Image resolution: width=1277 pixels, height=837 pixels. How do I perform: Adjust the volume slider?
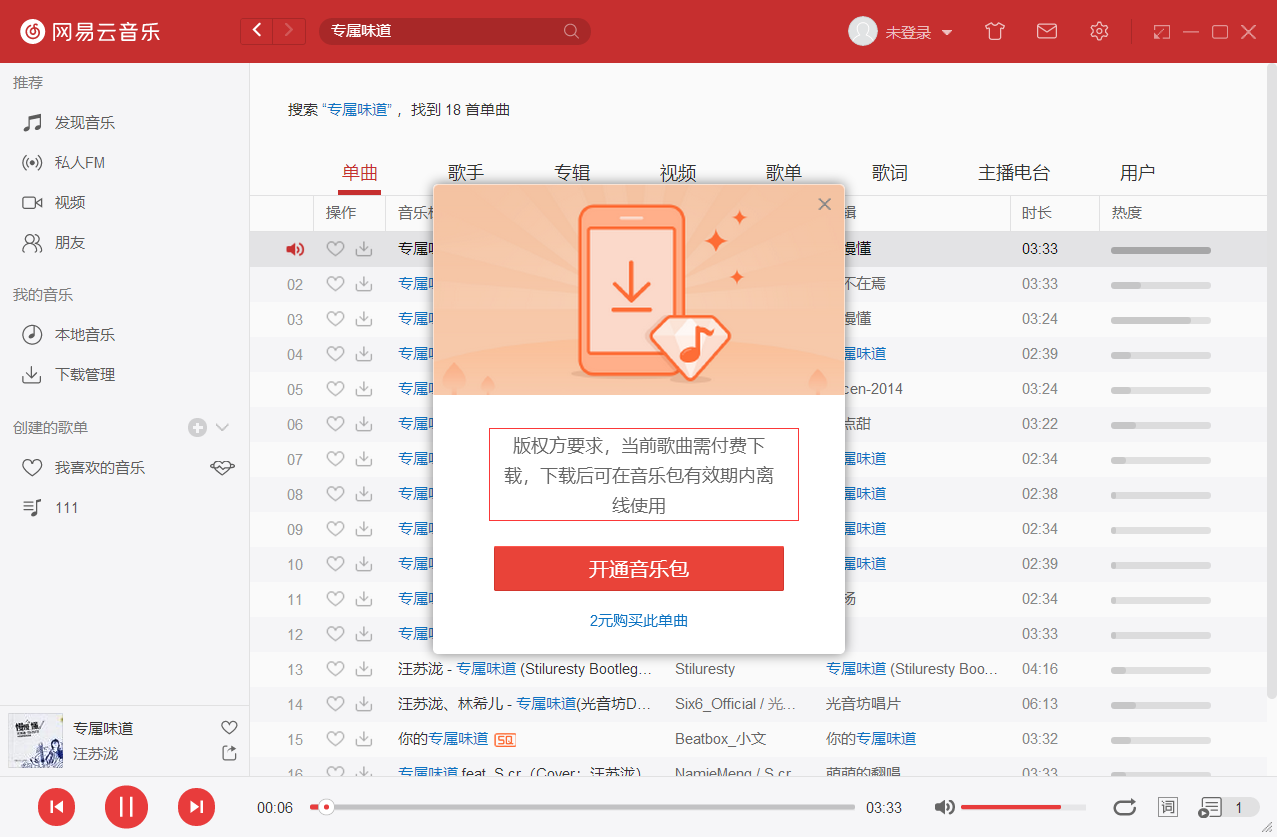coord(1023,807)
